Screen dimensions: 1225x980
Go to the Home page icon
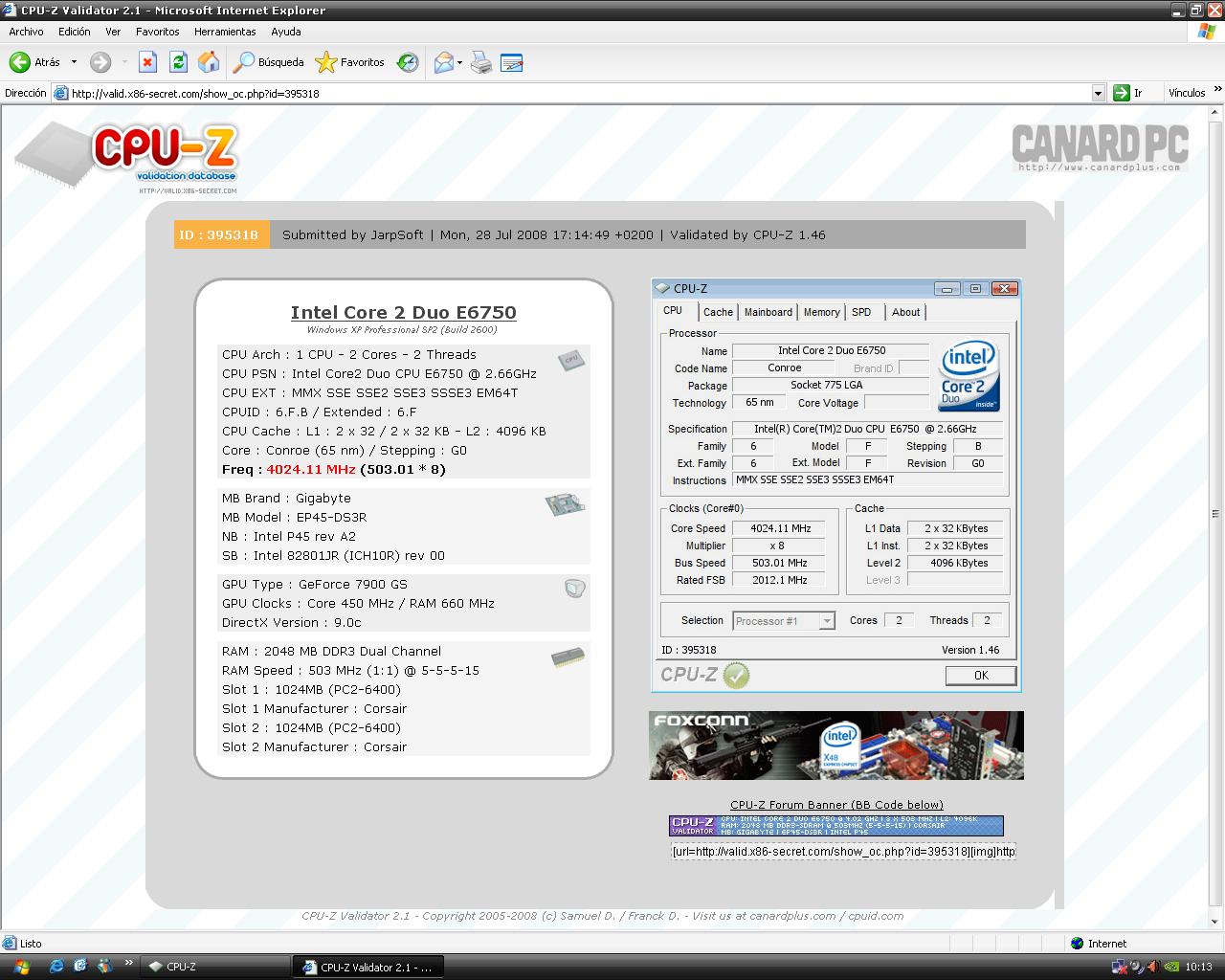pyautogui.click(x=209, y=62)
